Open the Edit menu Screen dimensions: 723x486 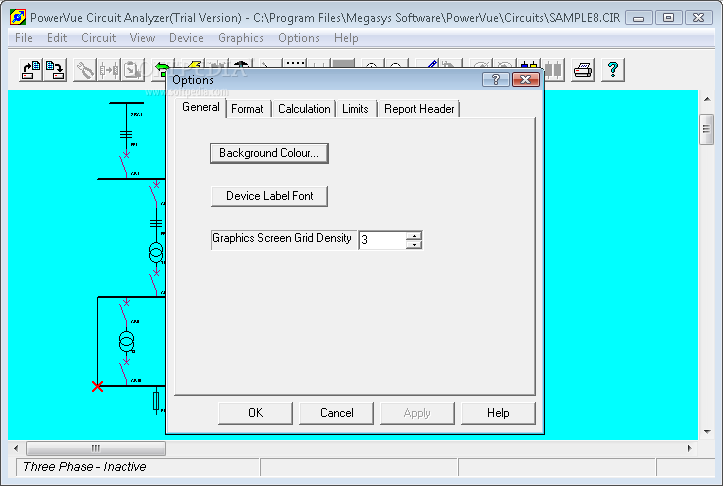tap(57, 38)
